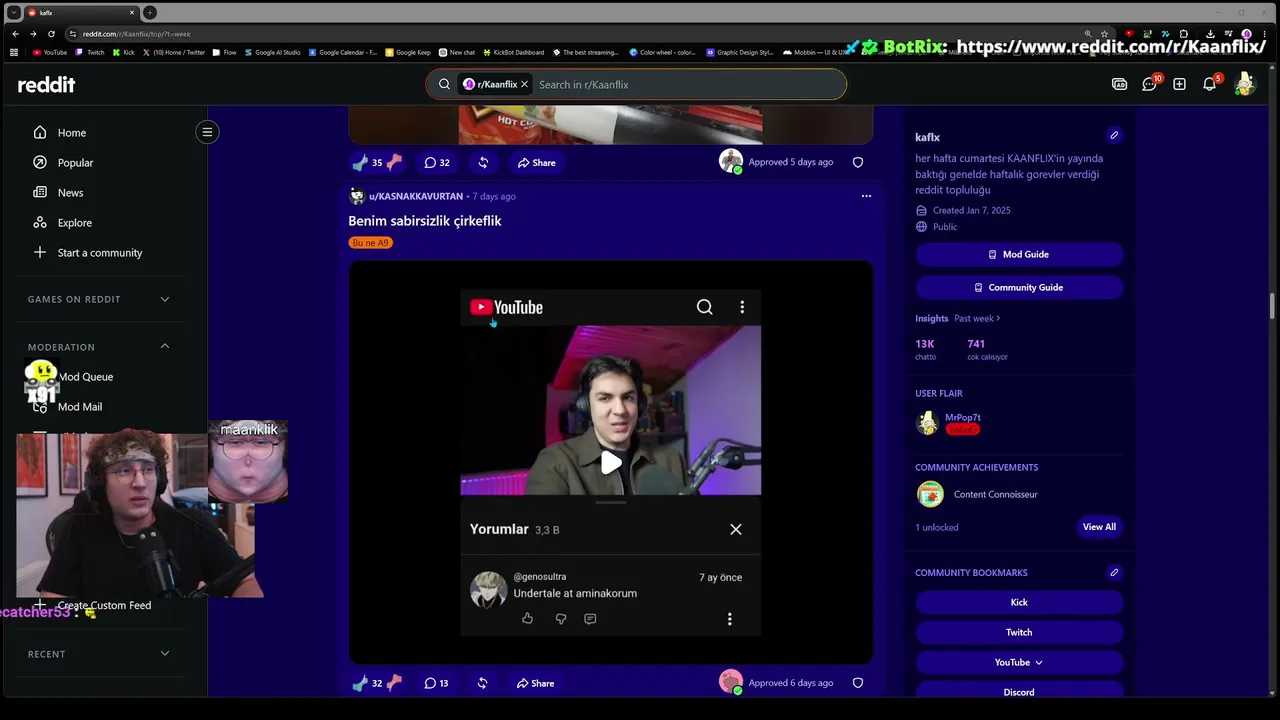Click View All community achievements
The height and width of the screenshot is (720, 1280).
tap(1099, 527)
